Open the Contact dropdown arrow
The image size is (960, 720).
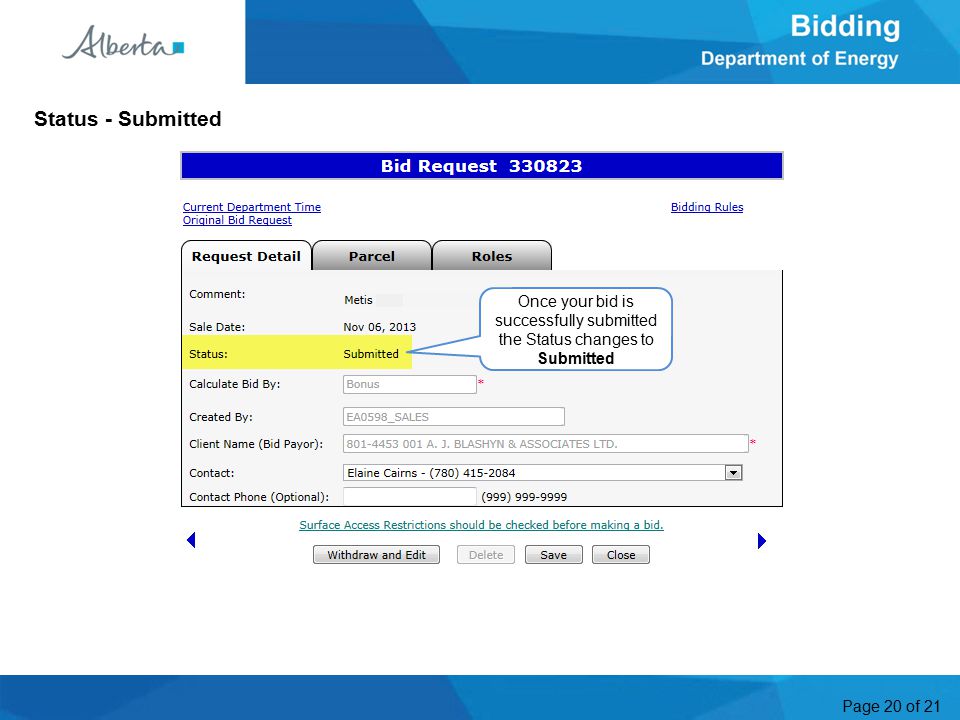click(733, 473)
